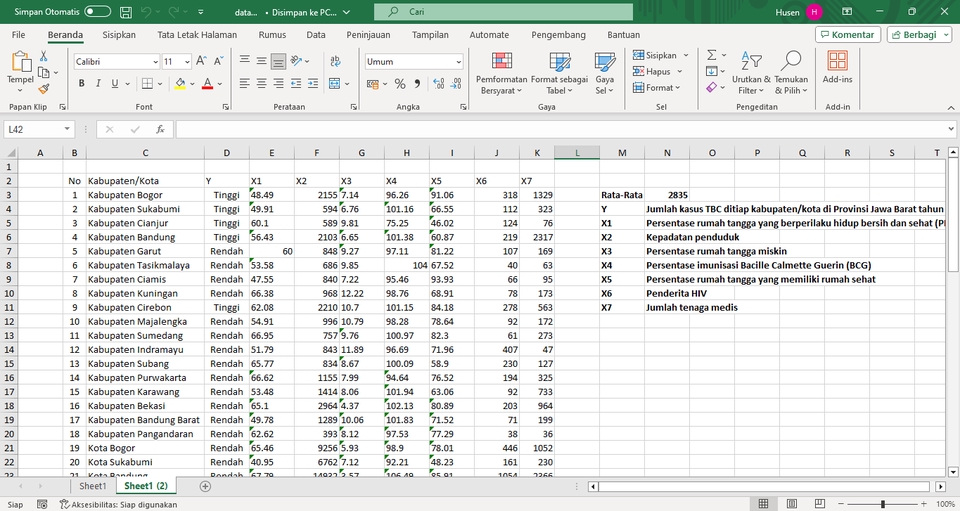
Task: Open the Tampilan tab
Action: tap(430, 35)
